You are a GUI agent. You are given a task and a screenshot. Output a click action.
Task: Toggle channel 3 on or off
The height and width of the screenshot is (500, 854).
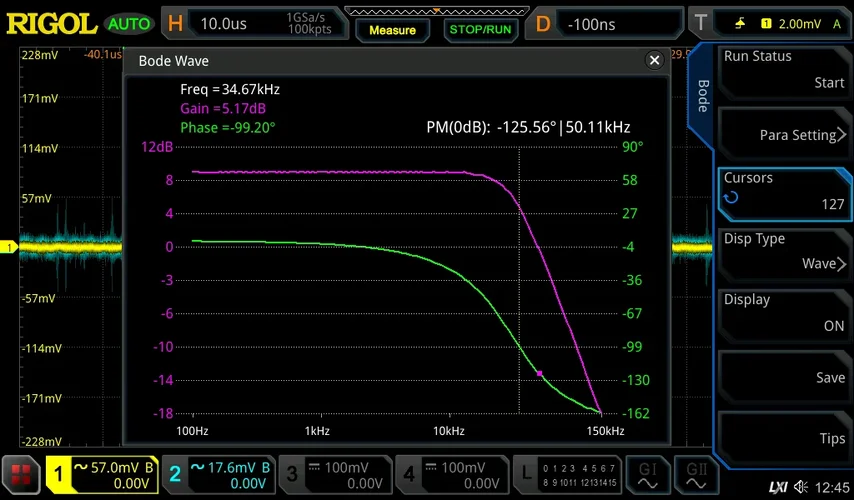click(335, 474)
